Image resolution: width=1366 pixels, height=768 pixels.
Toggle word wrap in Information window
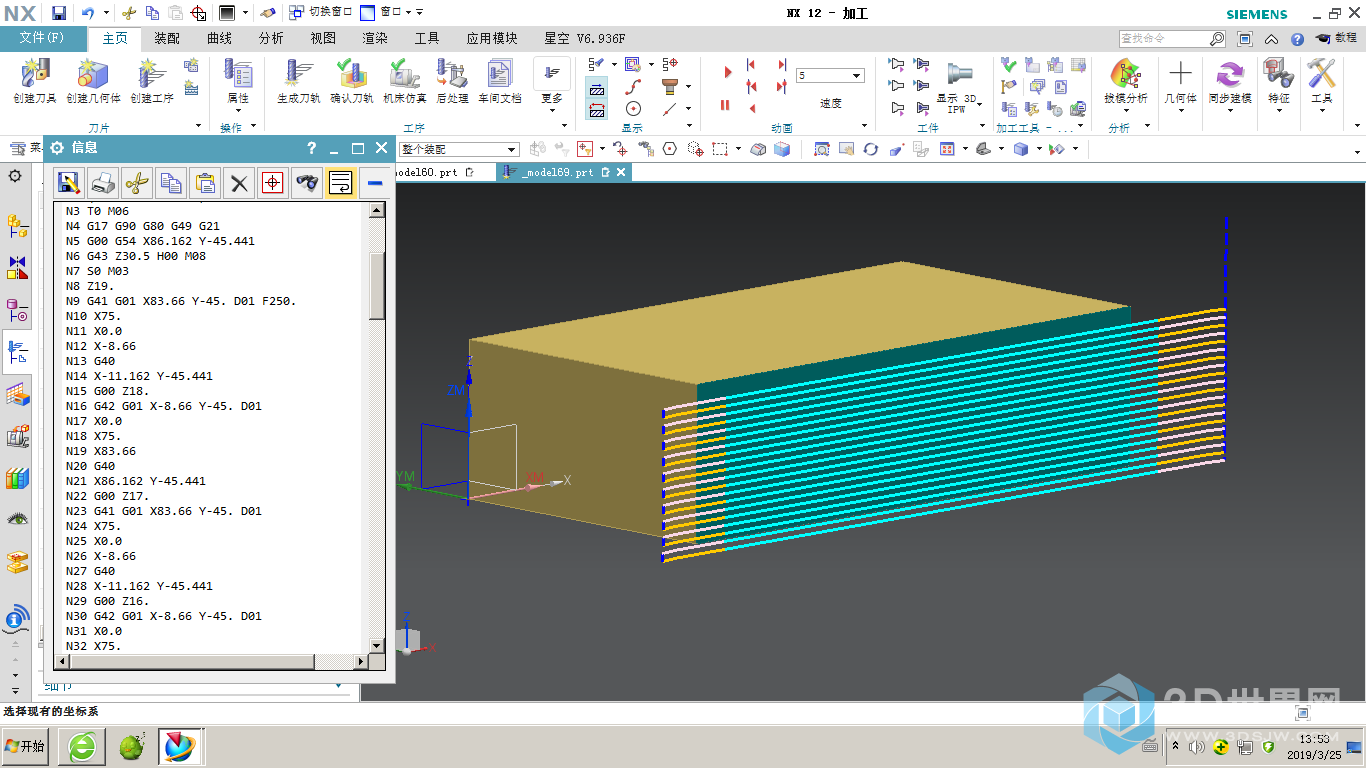point(341,183)
